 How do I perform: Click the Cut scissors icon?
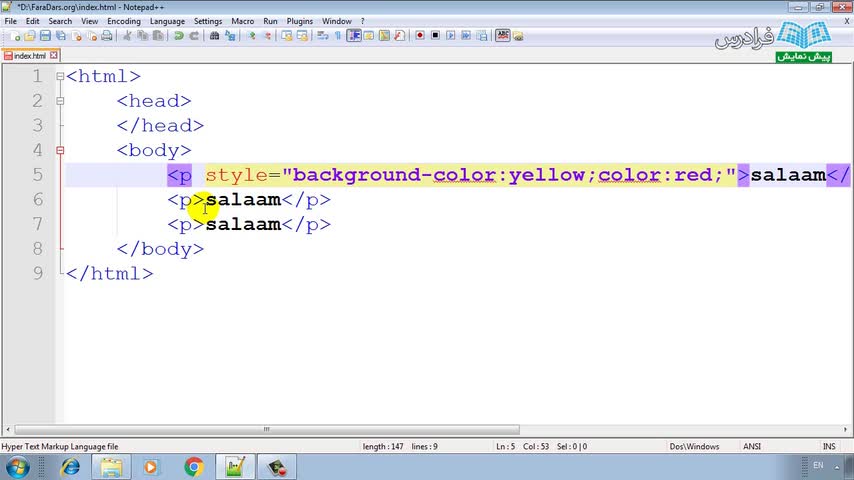click(x=127, y=36)
